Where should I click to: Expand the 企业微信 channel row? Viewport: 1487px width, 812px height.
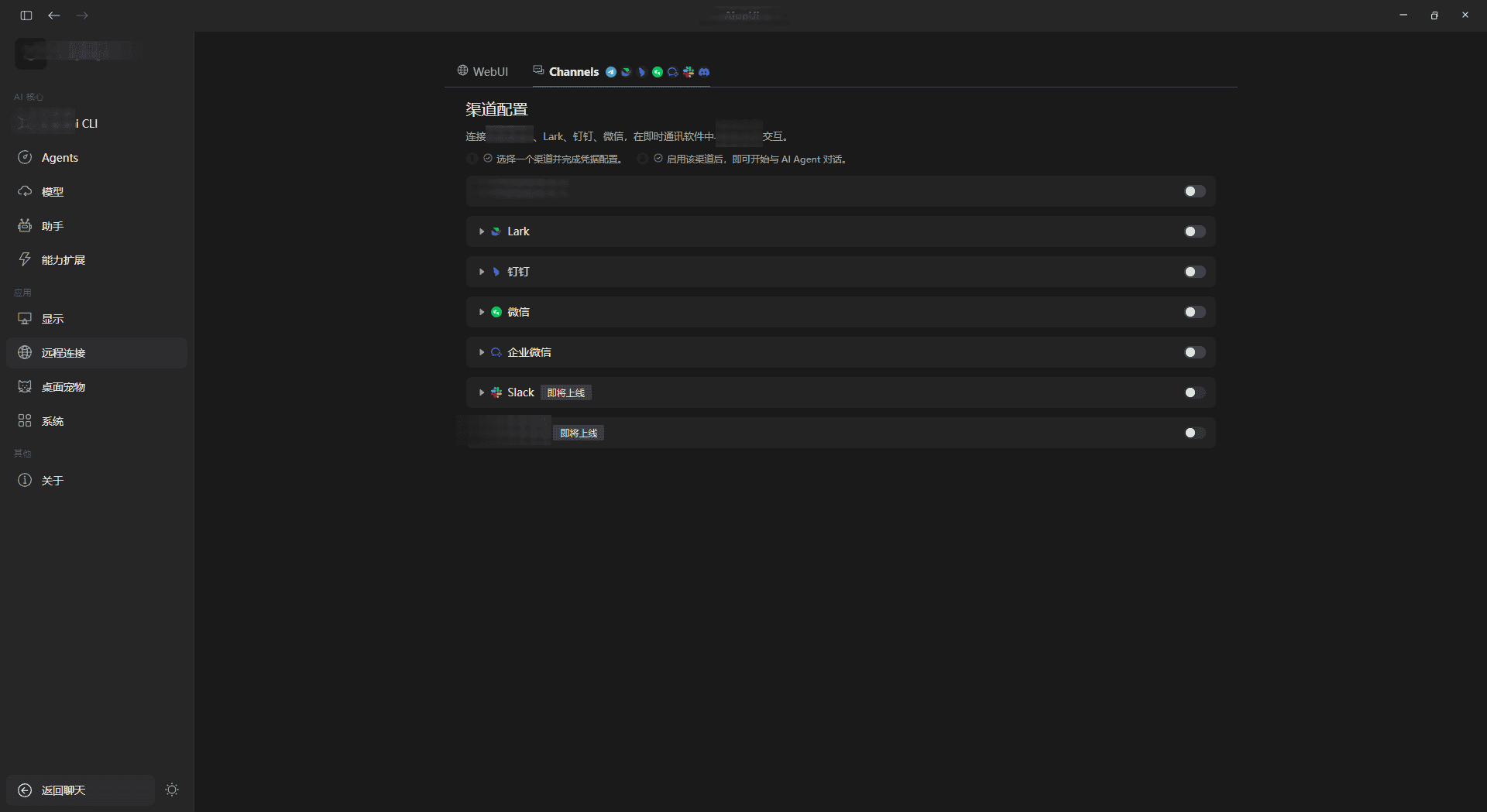[x=482, y=352]
